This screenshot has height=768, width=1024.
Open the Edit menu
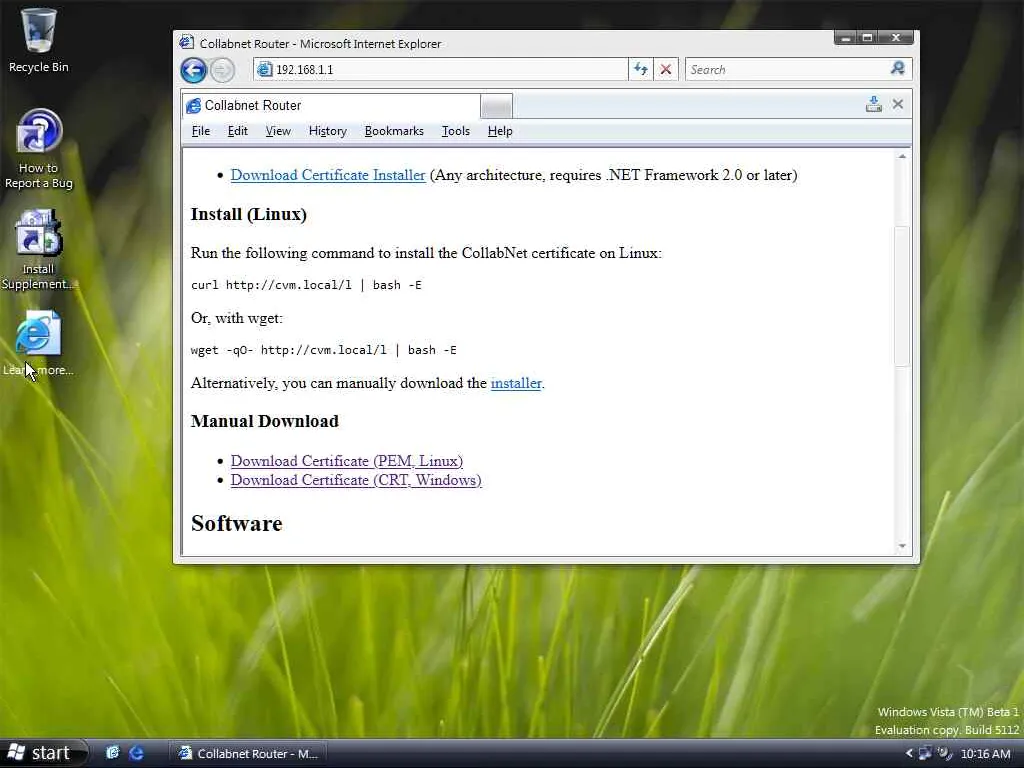[237, 131]
